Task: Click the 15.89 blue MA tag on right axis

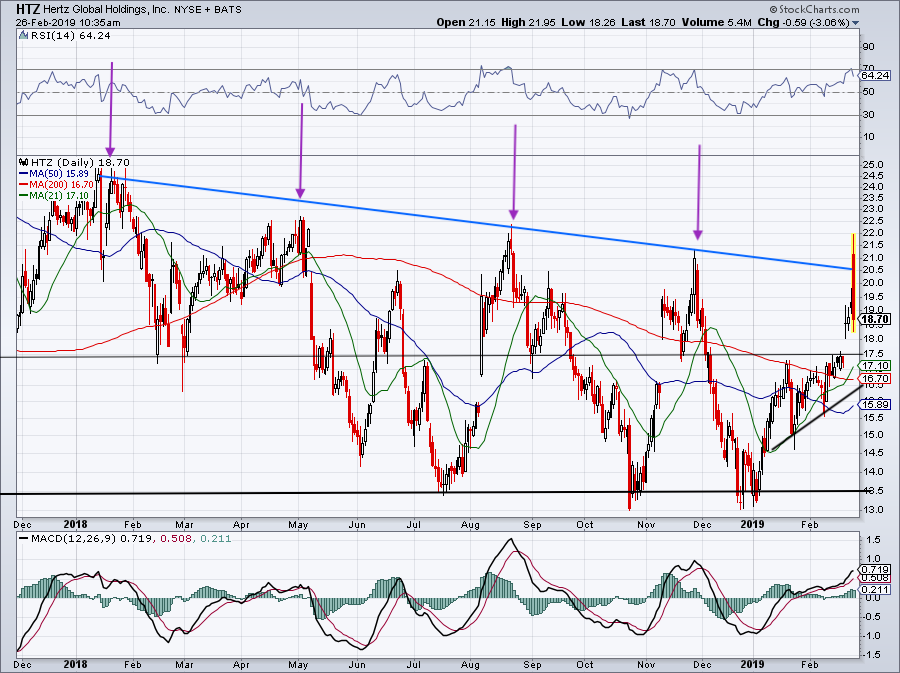Action: (875, 404)
